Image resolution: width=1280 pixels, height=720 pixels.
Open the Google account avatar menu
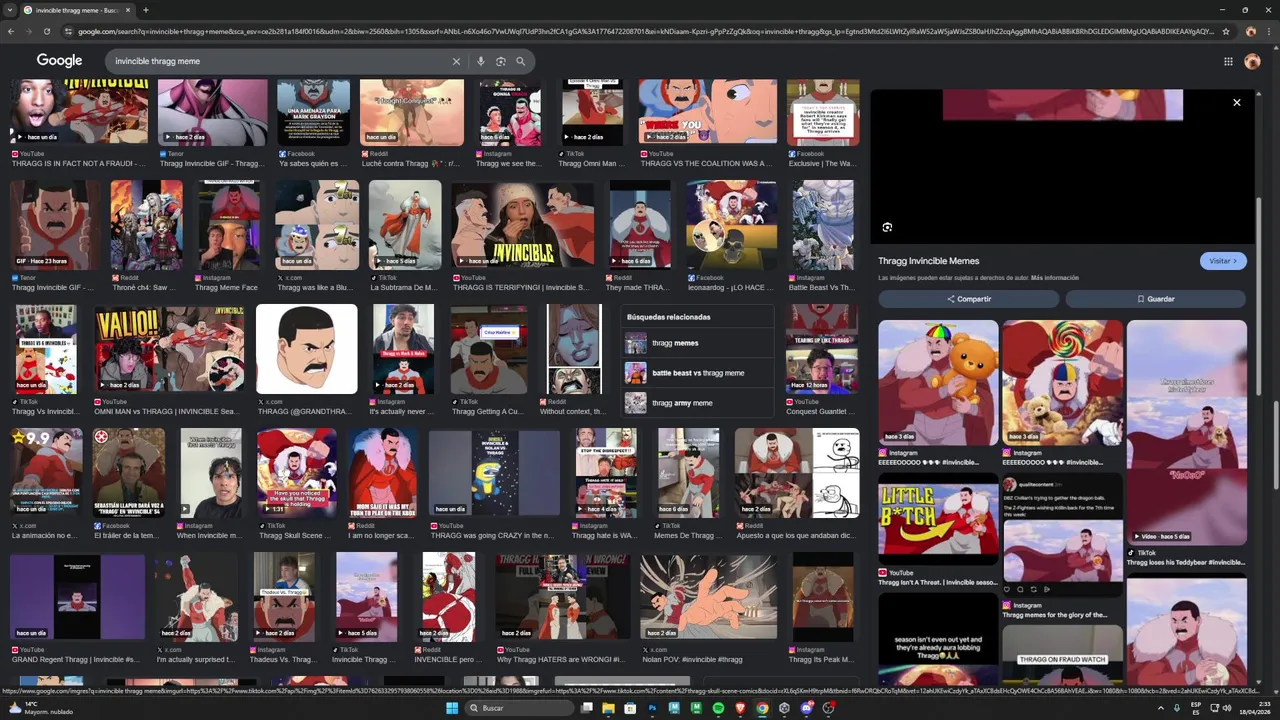1252,61
